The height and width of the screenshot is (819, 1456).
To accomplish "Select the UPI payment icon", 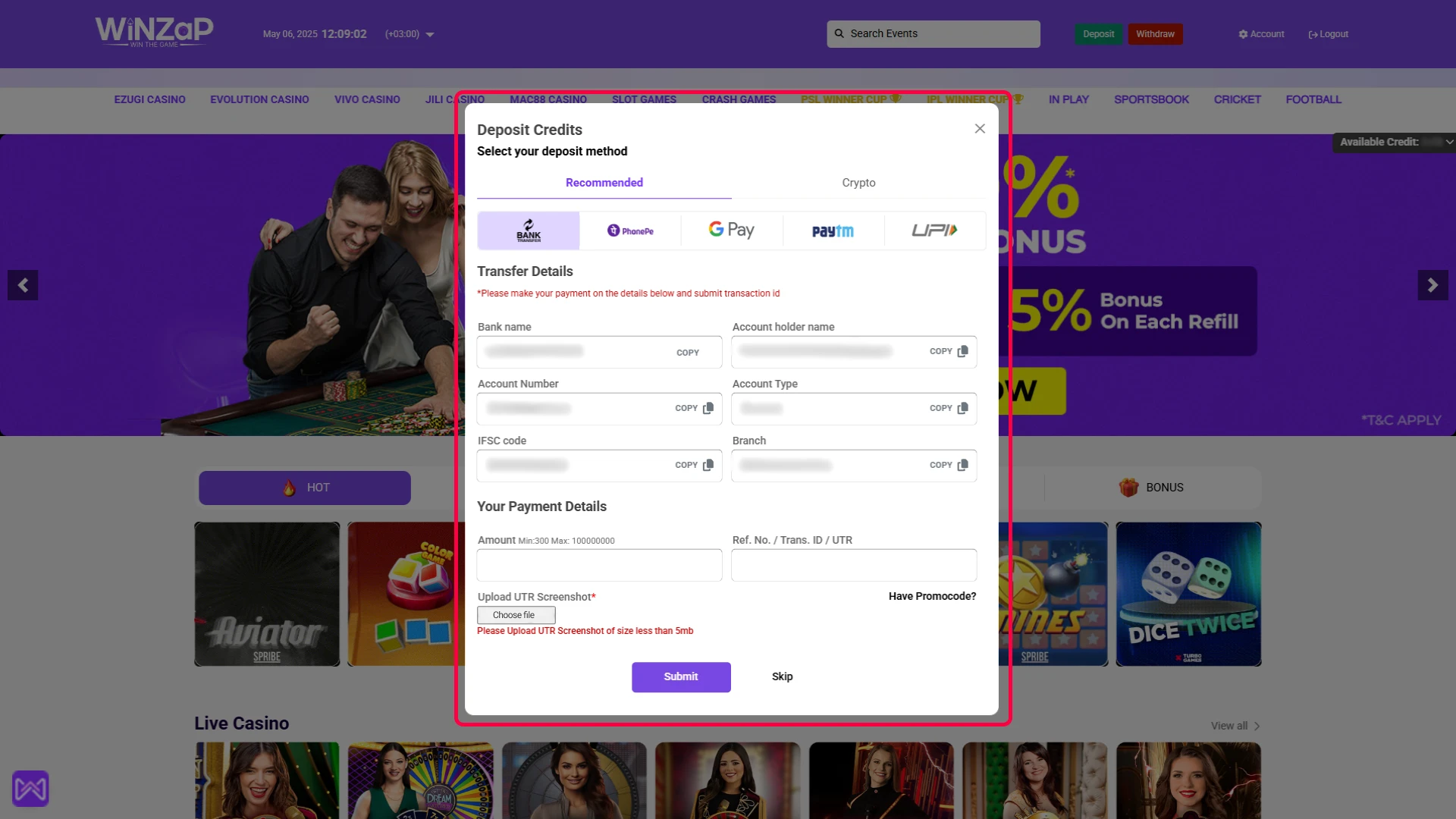I will [934, 230].
